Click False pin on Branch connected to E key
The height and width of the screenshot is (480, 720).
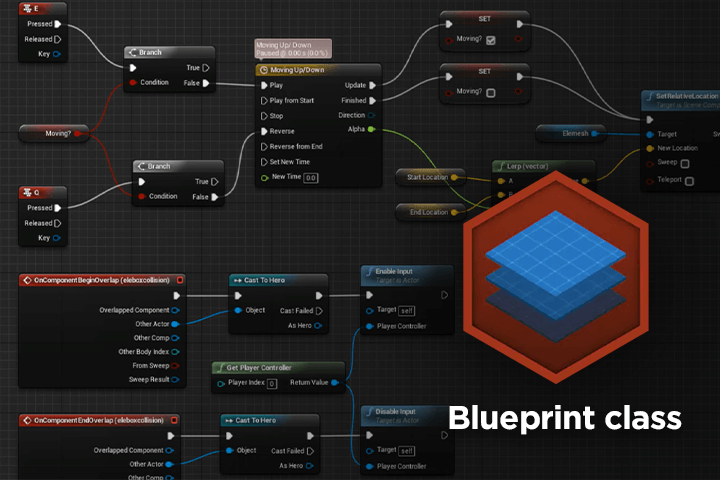pyautogui.click(x=206, y=83)
